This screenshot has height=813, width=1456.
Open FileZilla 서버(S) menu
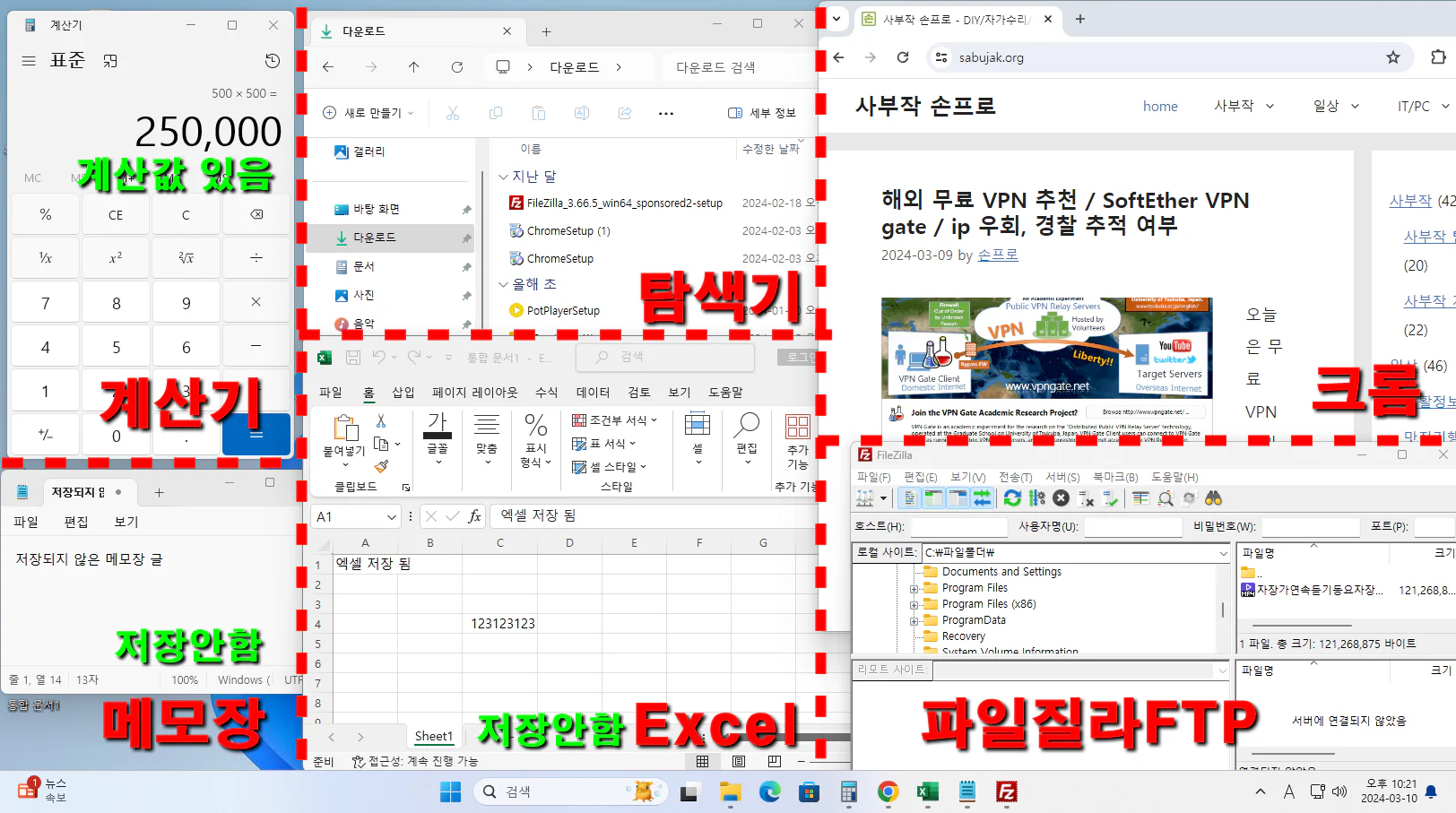1062,478
